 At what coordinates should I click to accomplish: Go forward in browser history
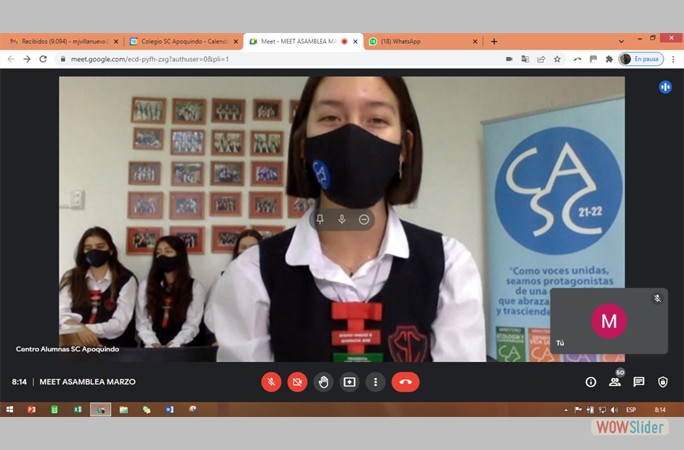click(x=27, y=59)
